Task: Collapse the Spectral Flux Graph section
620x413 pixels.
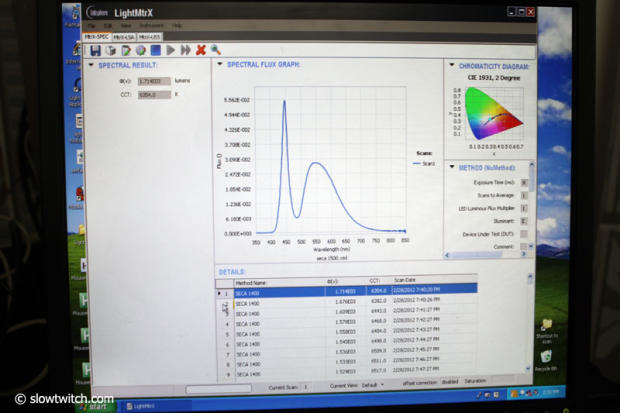Action: (220, 65)
